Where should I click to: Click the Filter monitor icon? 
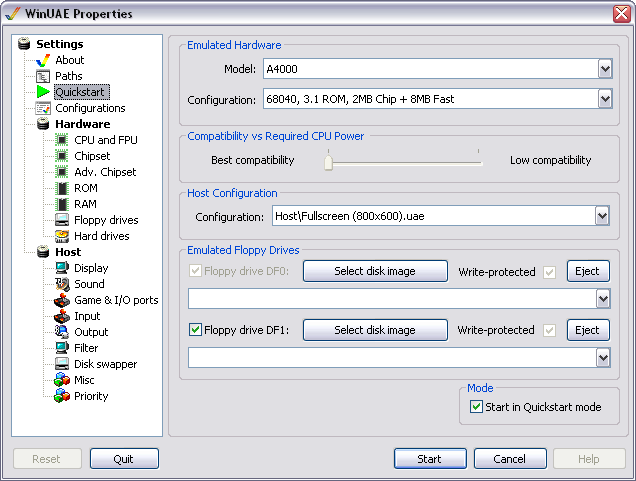62,348
